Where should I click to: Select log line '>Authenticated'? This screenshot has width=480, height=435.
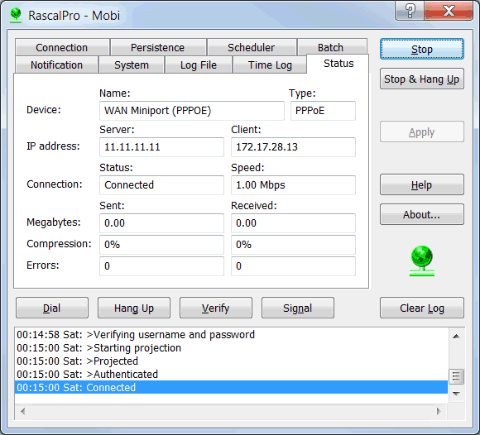231,374
